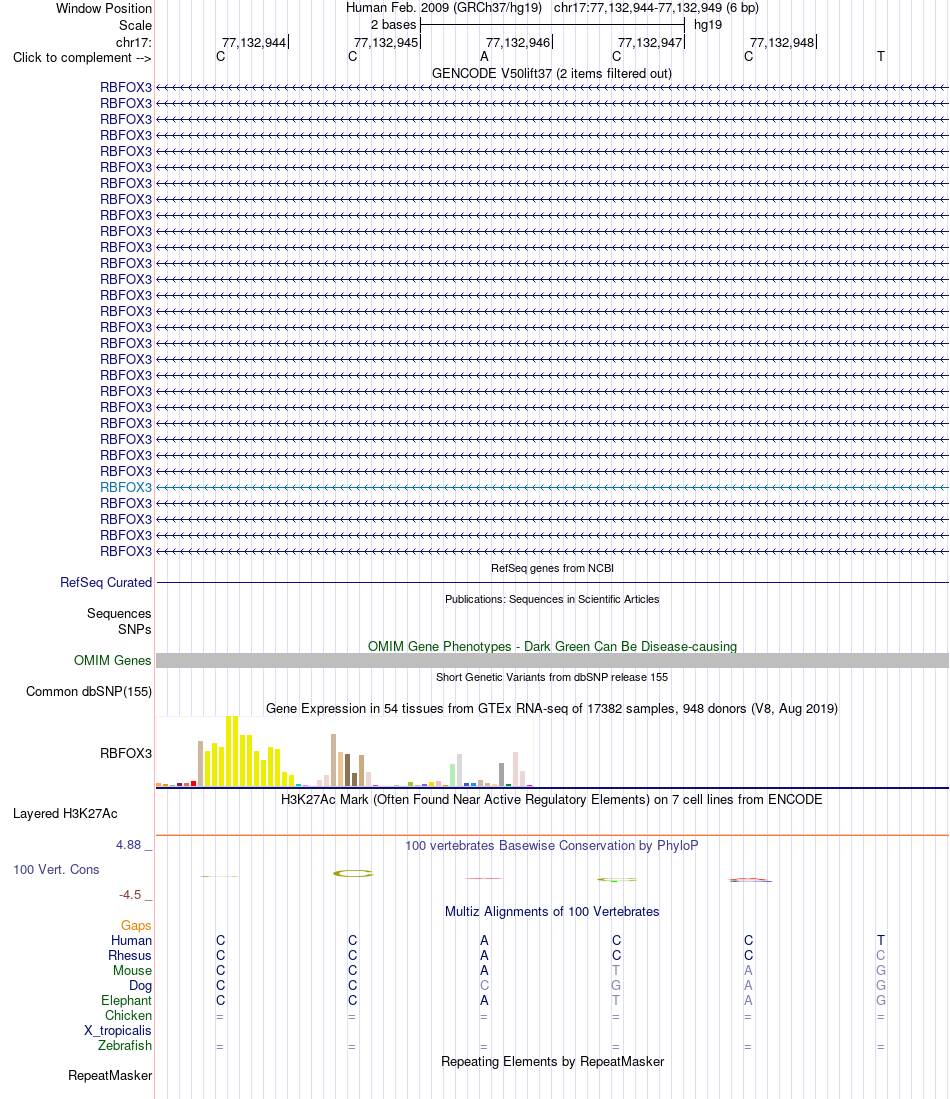This screenshot has width=950, height=1099.
Task: Click the 'T' base in the top sequence row
Action: pos(881,57)
